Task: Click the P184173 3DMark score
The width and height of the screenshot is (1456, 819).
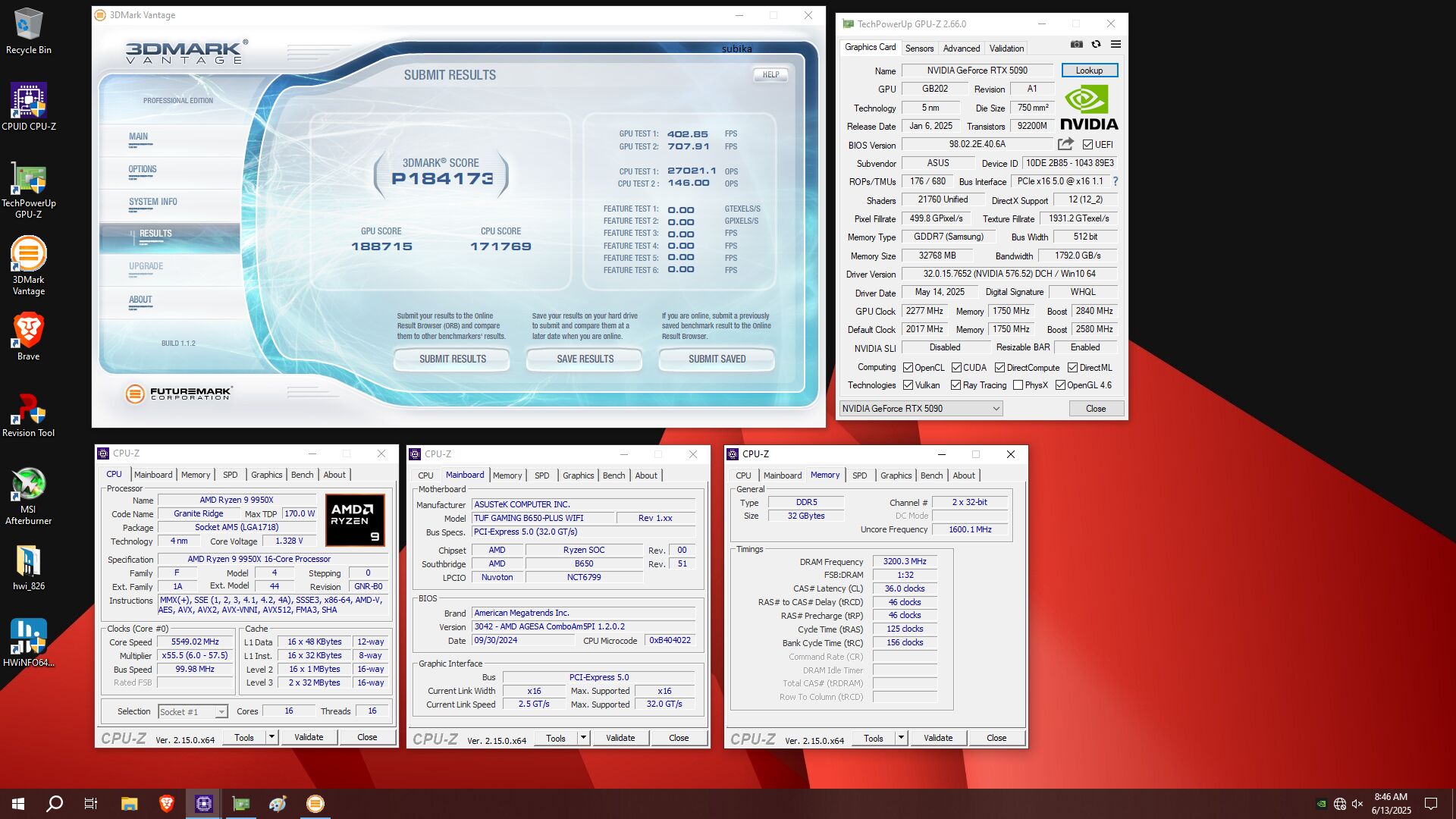Action: pos(442,179)
